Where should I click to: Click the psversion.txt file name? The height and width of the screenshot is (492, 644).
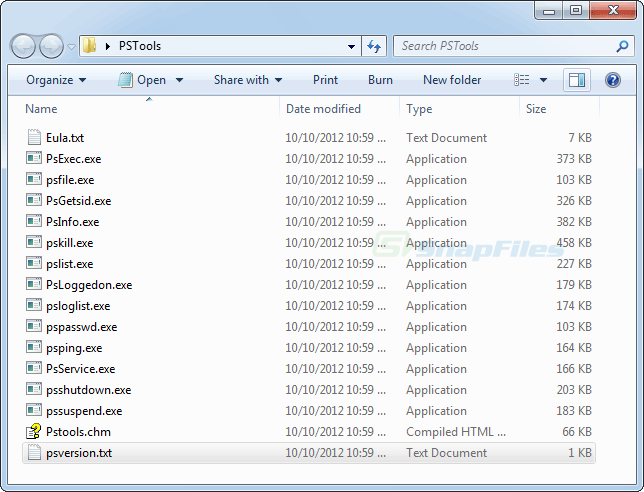click(79, 453)
